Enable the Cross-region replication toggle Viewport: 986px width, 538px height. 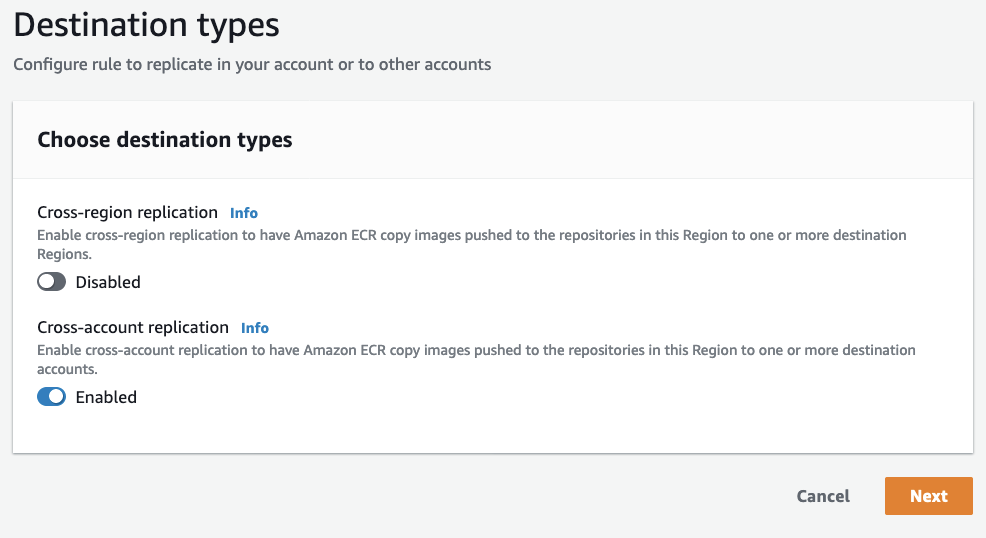tap(52, 282)
